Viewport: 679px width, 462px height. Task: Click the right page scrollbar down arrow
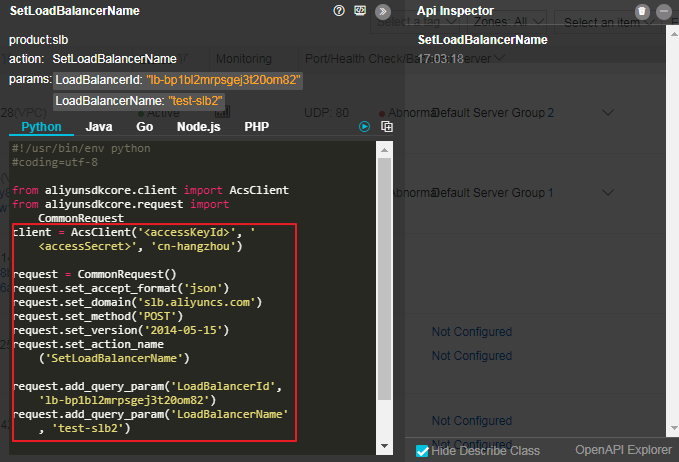[674, 428]
